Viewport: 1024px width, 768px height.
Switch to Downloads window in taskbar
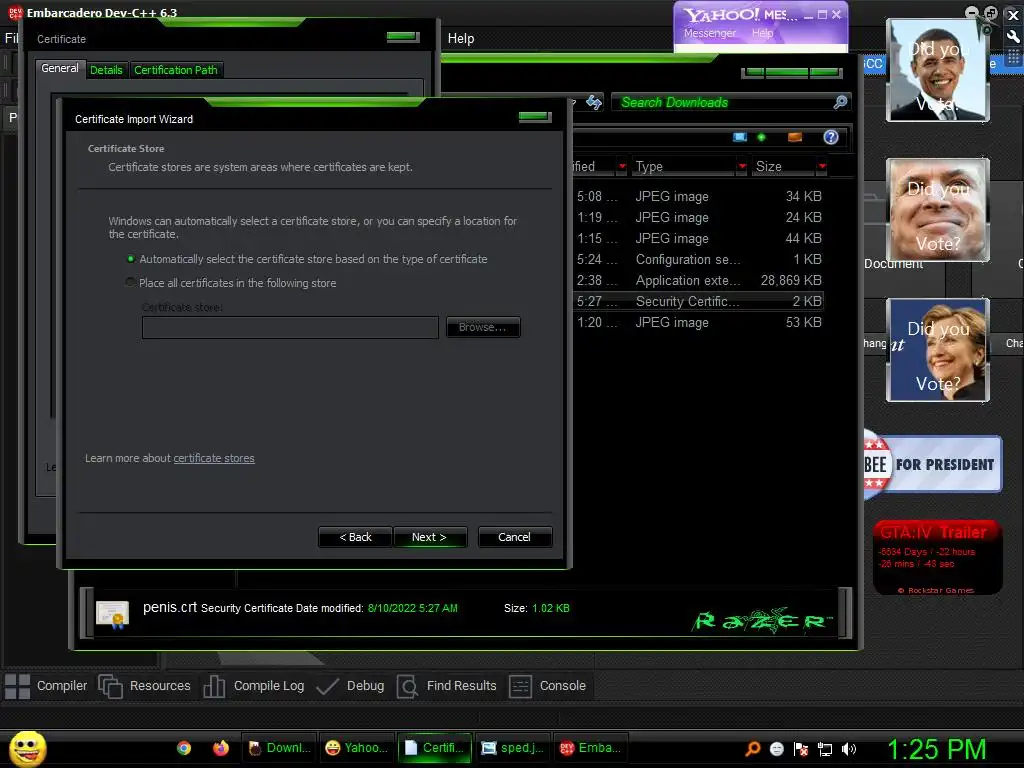click(280, 748)
